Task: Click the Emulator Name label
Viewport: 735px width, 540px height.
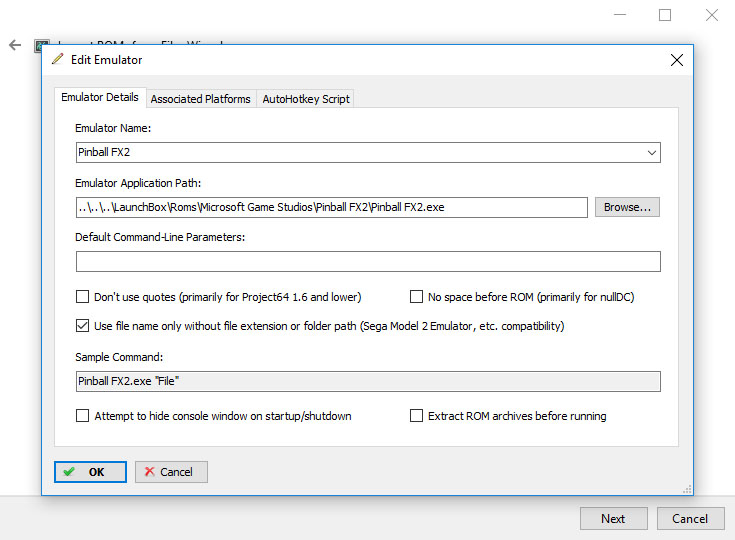Action: pyautogui.click(x=113, y=128)
